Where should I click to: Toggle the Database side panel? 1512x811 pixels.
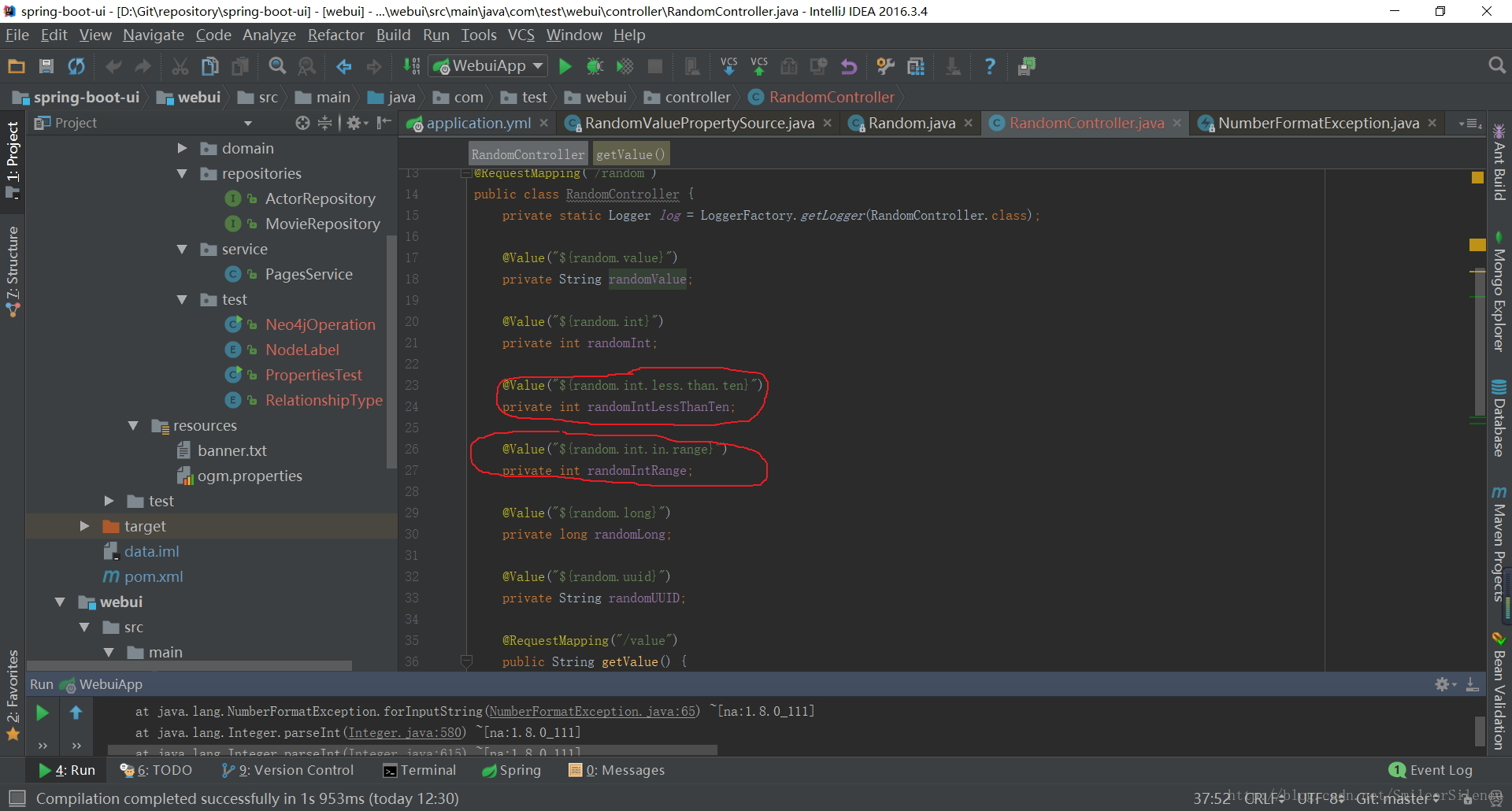tap(1499, 418)
